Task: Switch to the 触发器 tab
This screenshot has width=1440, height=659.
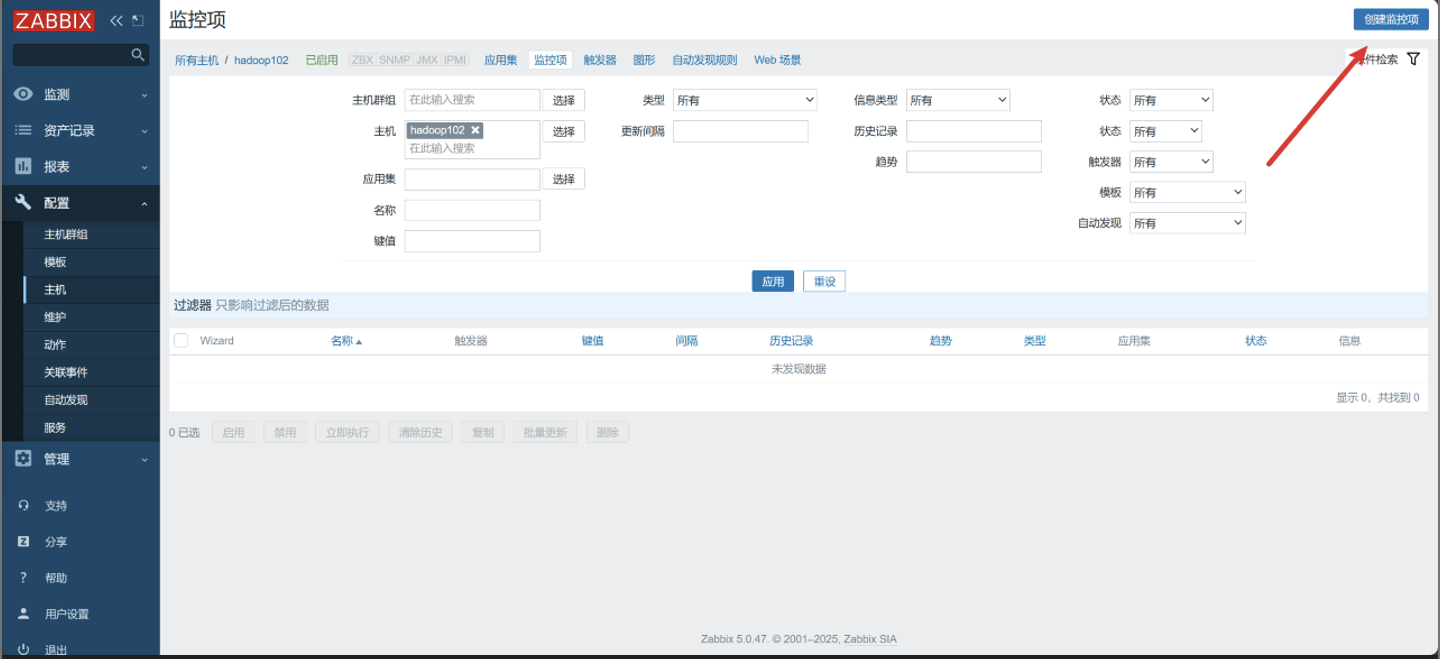Action: (x=600, y=60)
